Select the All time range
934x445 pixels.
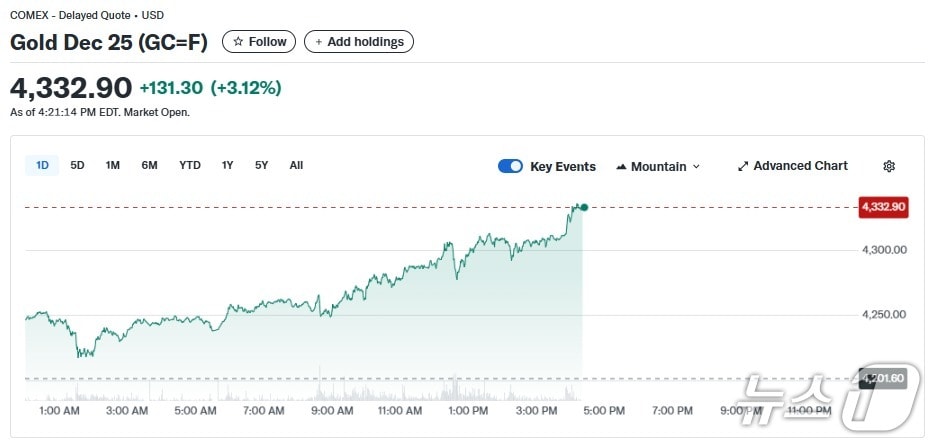pos(296,165)
